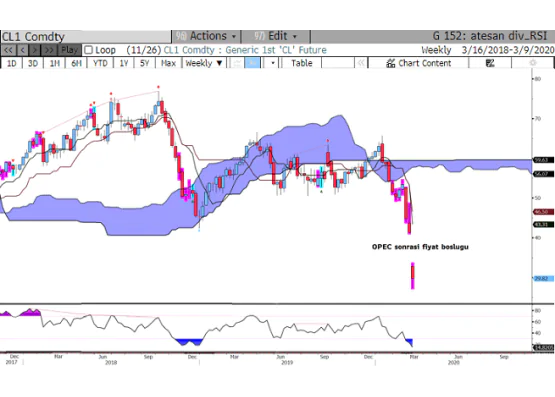Click the Play button
This screenshot has height=397, width=555.
point(69,50)
